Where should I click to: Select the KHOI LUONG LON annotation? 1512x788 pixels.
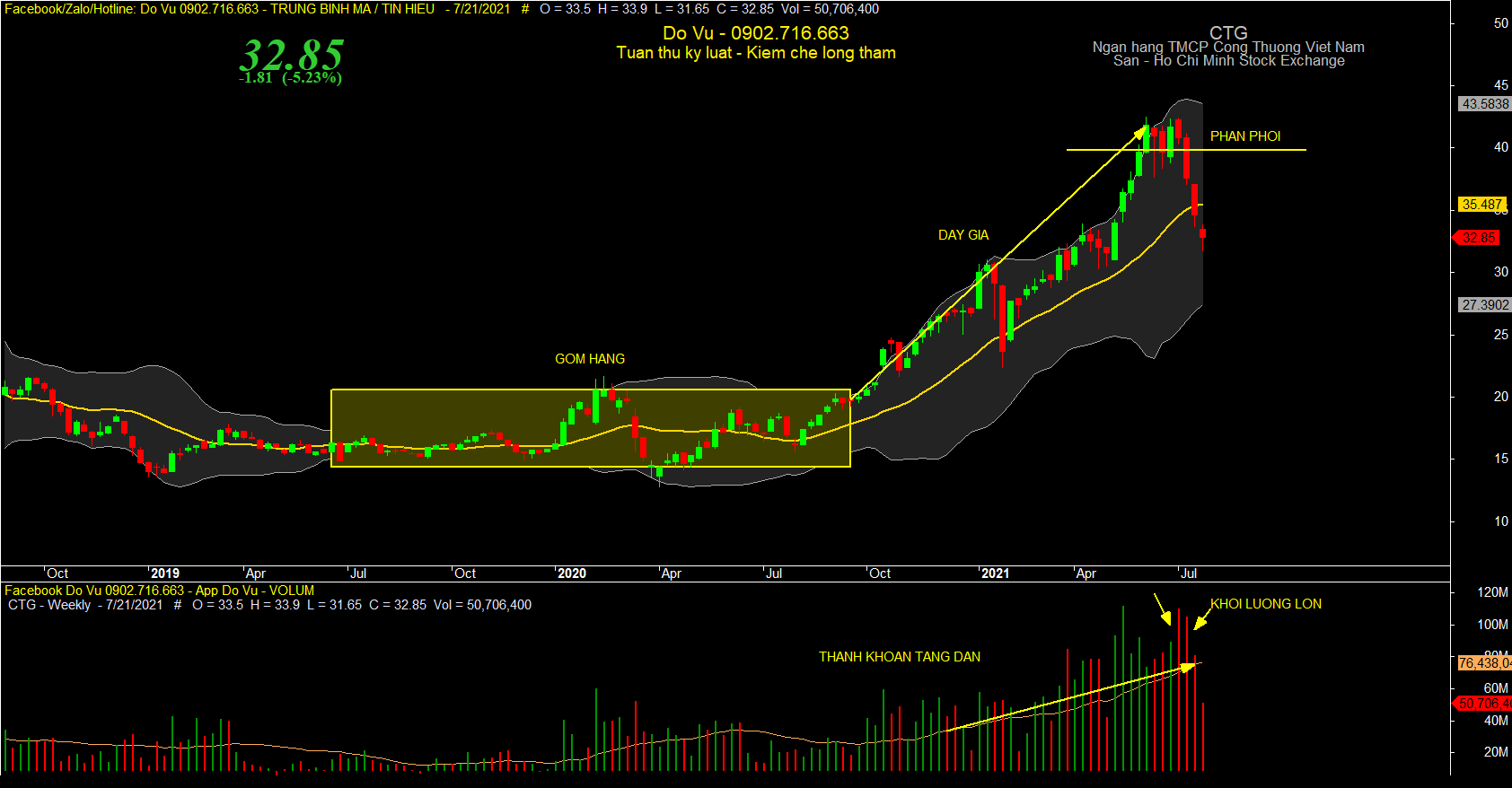click(x=1266, y=604)
